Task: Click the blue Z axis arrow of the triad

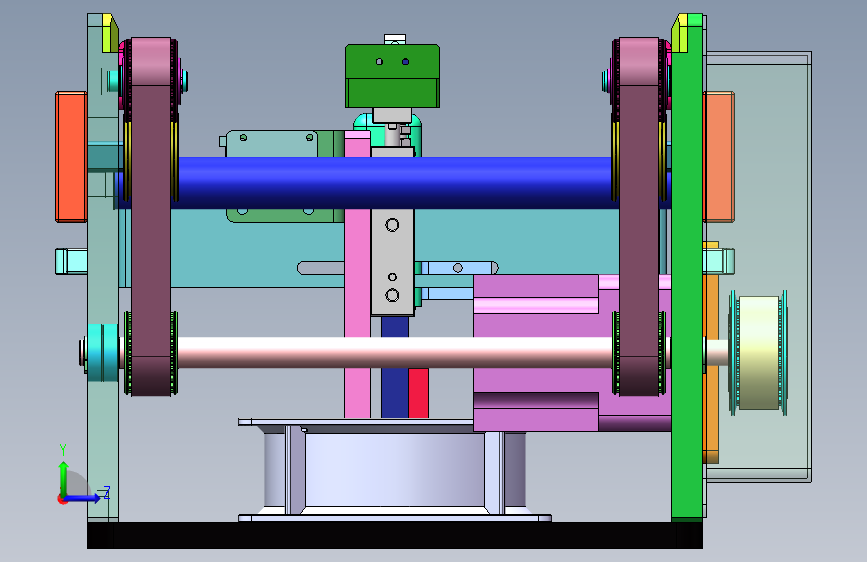Action: pyautogui.click(x=83, y=498)
